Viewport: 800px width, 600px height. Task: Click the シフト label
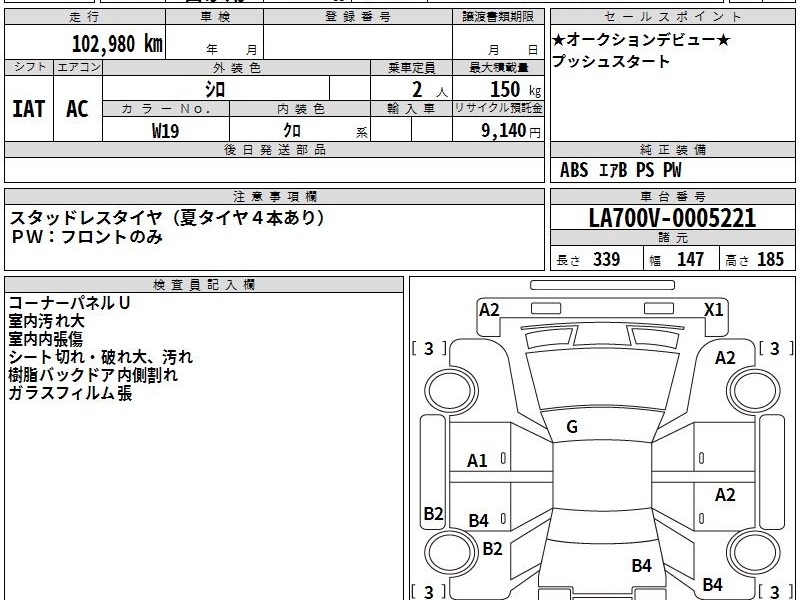point(29,67)
